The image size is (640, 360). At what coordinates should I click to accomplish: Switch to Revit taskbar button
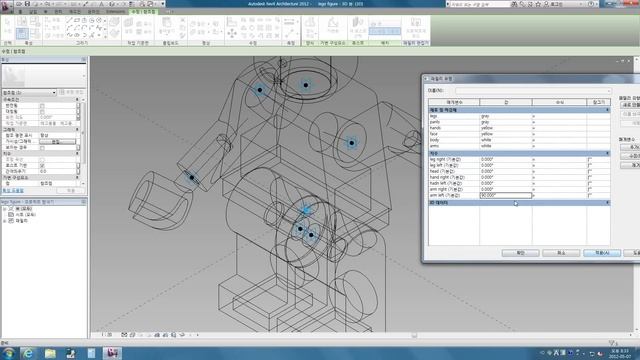pyautogui.click(x=111, y=353)
